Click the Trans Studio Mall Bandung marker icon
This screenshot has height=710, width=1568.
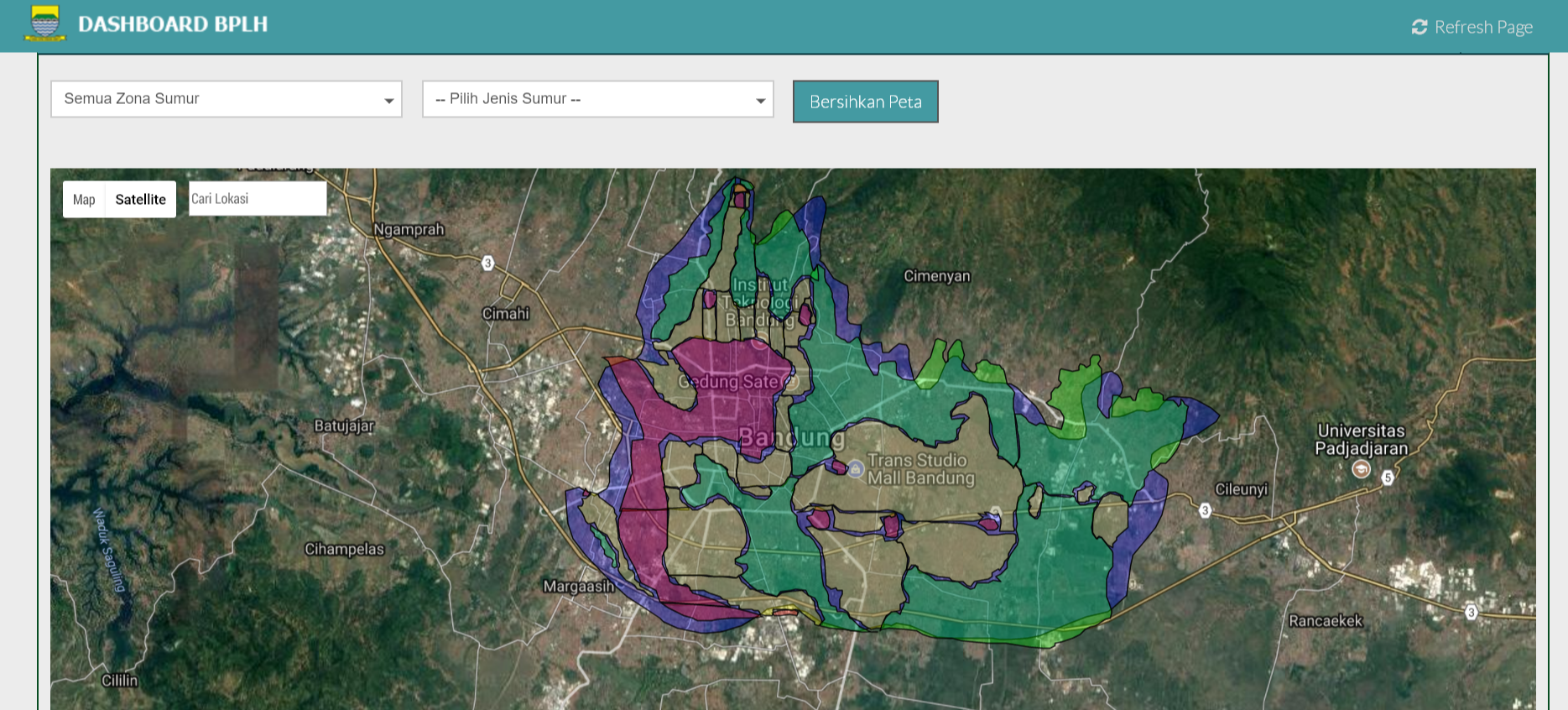tap(855, 469)
